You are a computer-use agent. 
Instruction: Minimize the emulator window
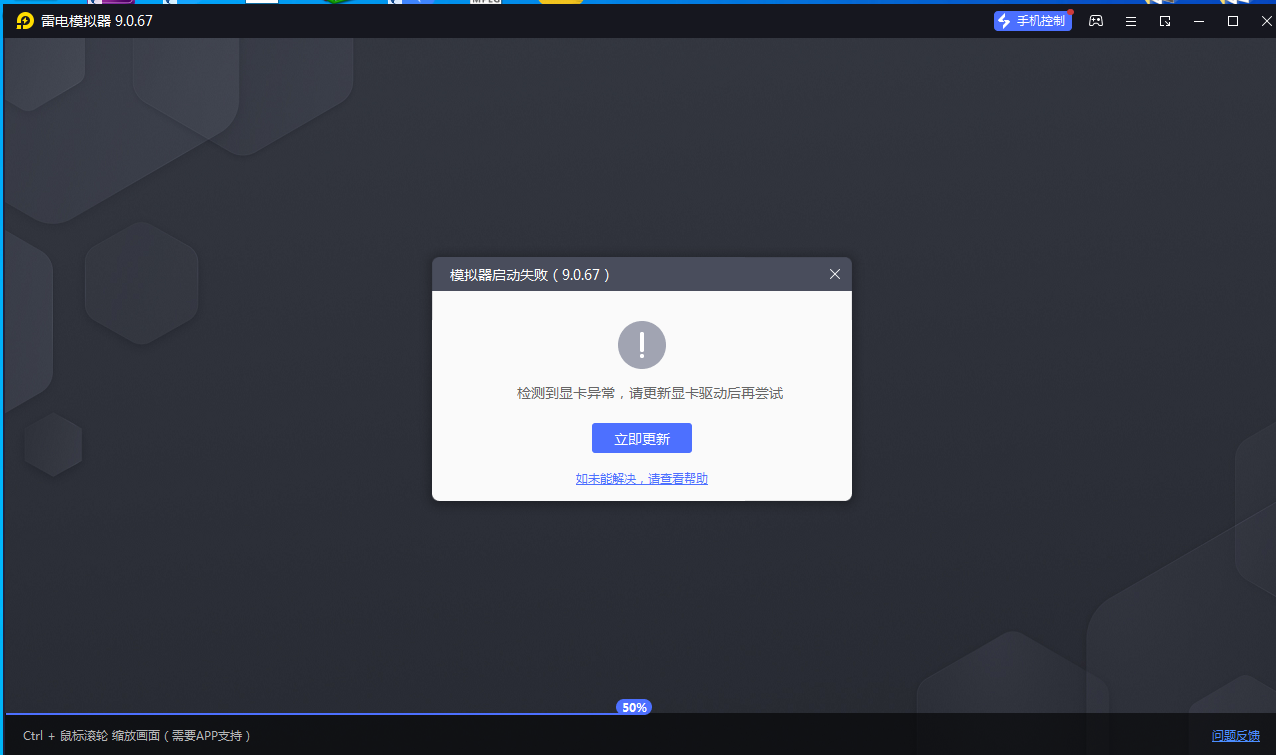coord(1199,21)
